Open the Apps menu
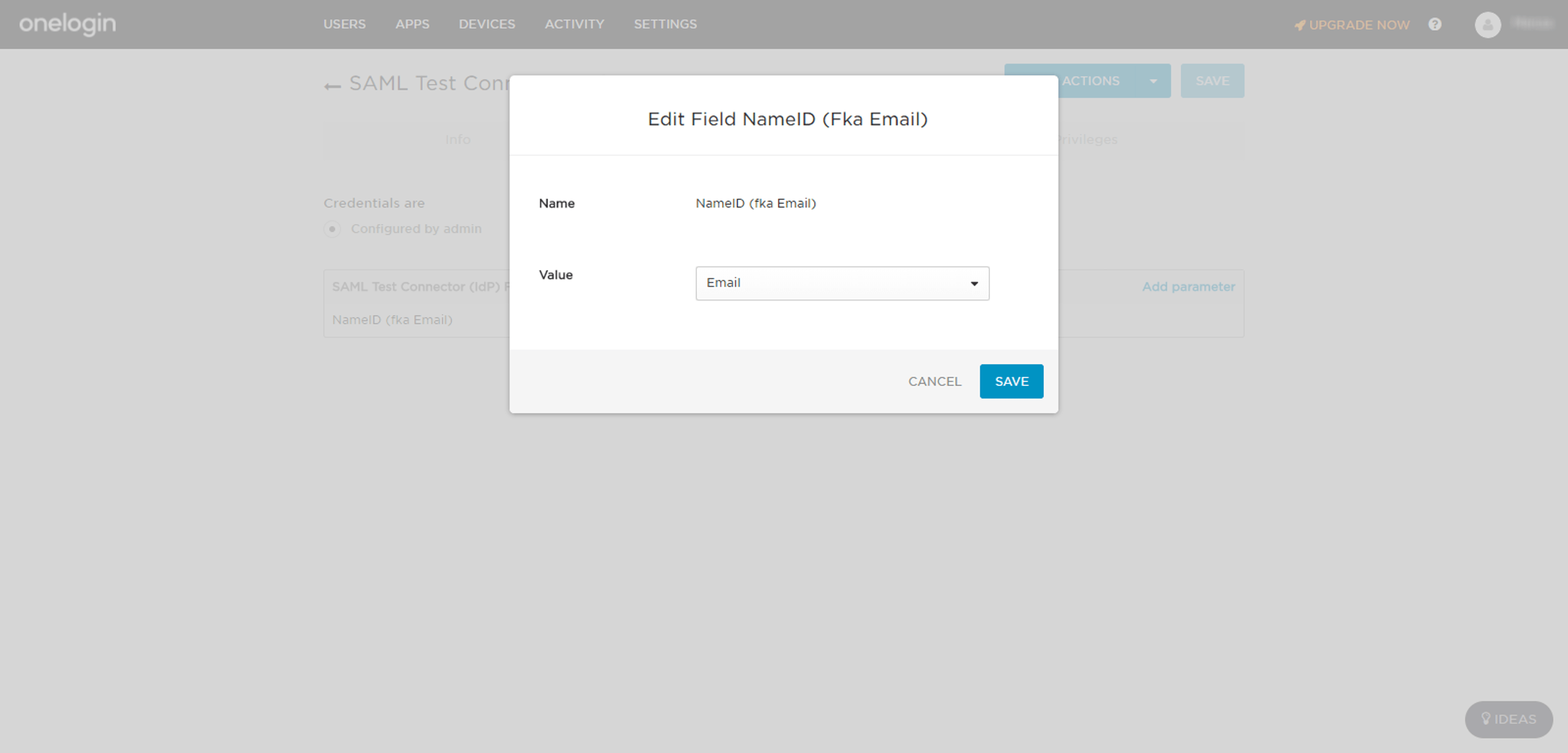 (412, 24)
